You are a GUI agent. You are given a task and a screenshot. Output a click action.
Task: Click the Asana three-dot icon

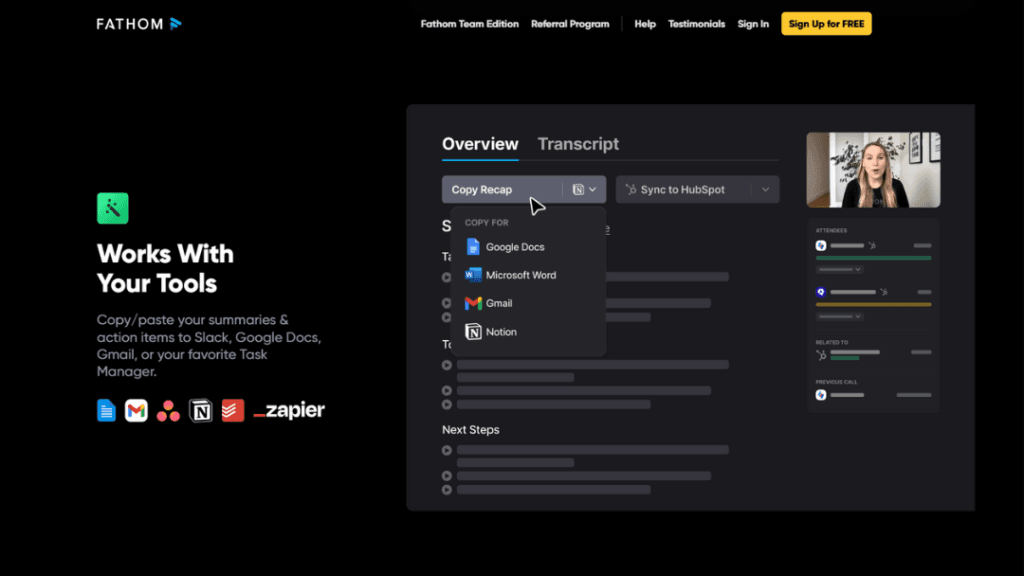[168, 410]
